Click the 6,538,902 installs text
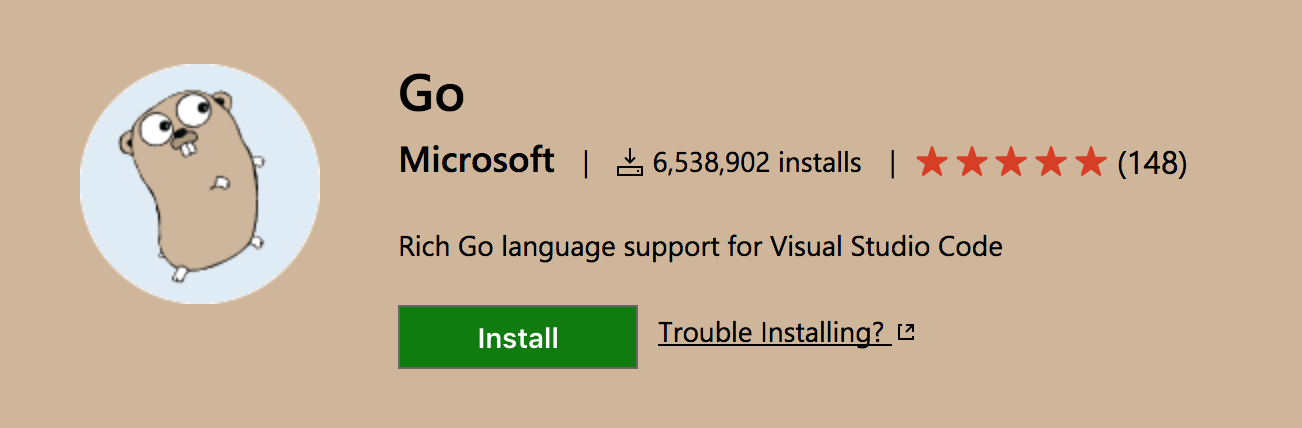The image size is (1302, 428). pos(756,162)
